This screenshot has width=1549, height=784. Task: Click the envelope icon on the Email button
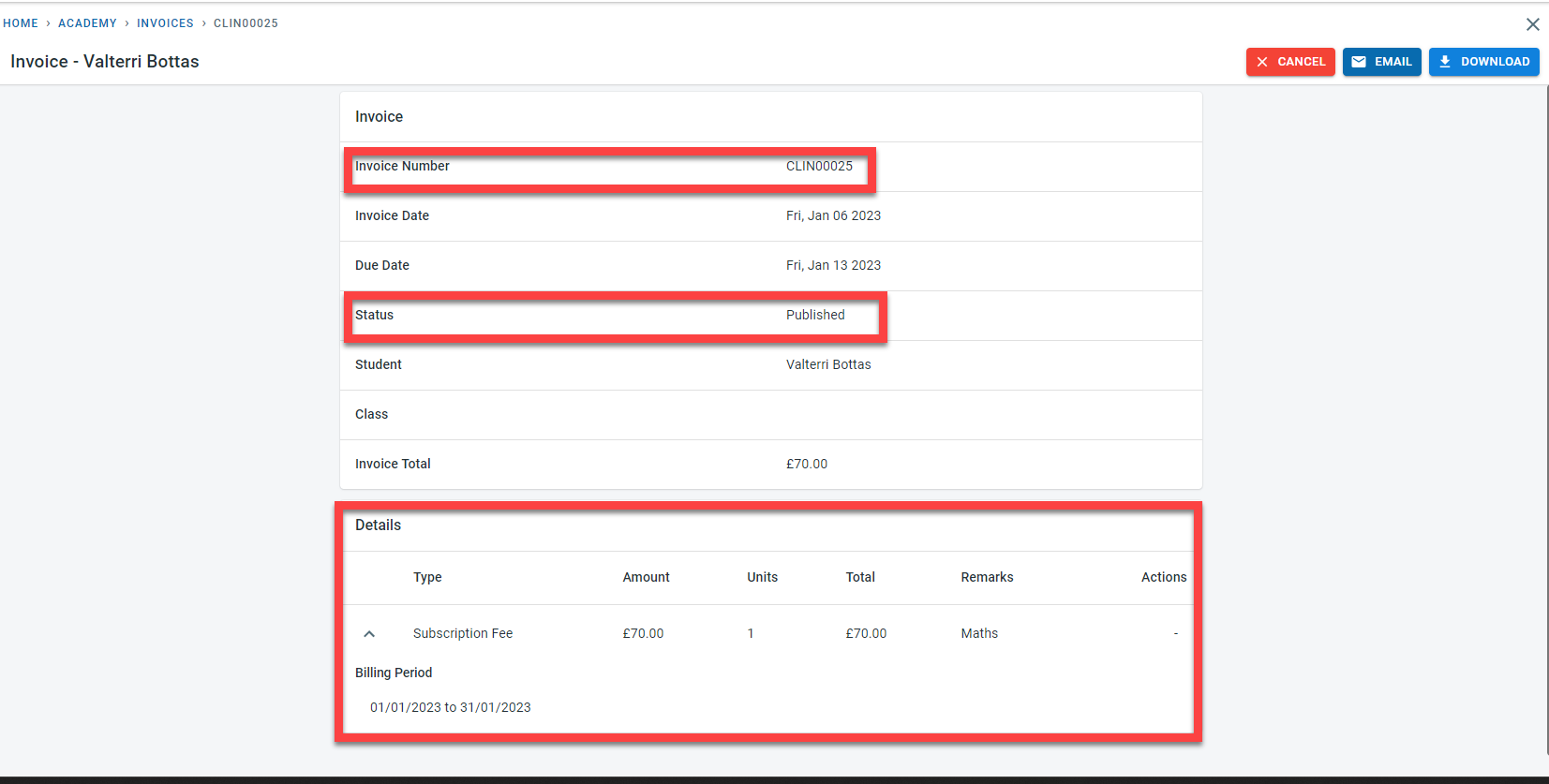point(1358,62)
